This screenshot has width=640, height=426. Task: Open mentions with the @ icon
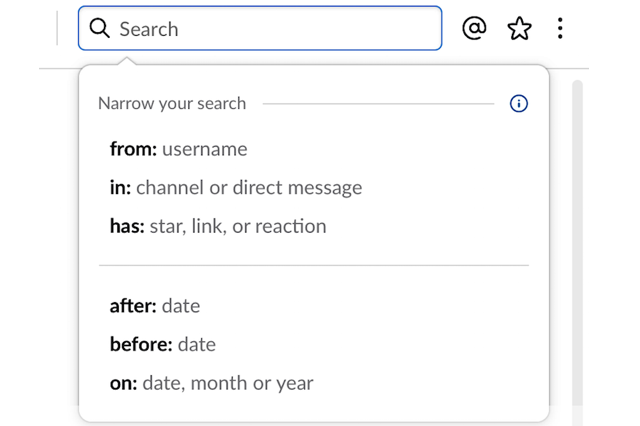474,28
